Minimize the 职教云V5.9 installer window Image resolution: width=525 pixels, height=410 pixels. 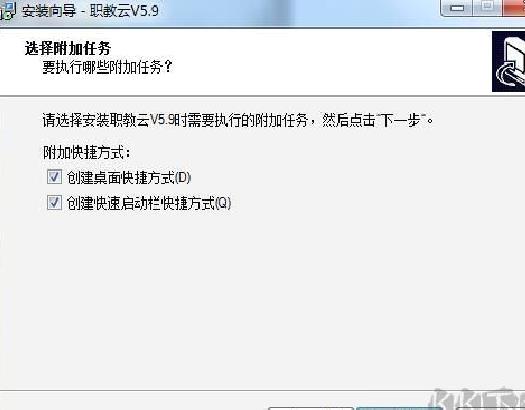click(x=456, y=7)
